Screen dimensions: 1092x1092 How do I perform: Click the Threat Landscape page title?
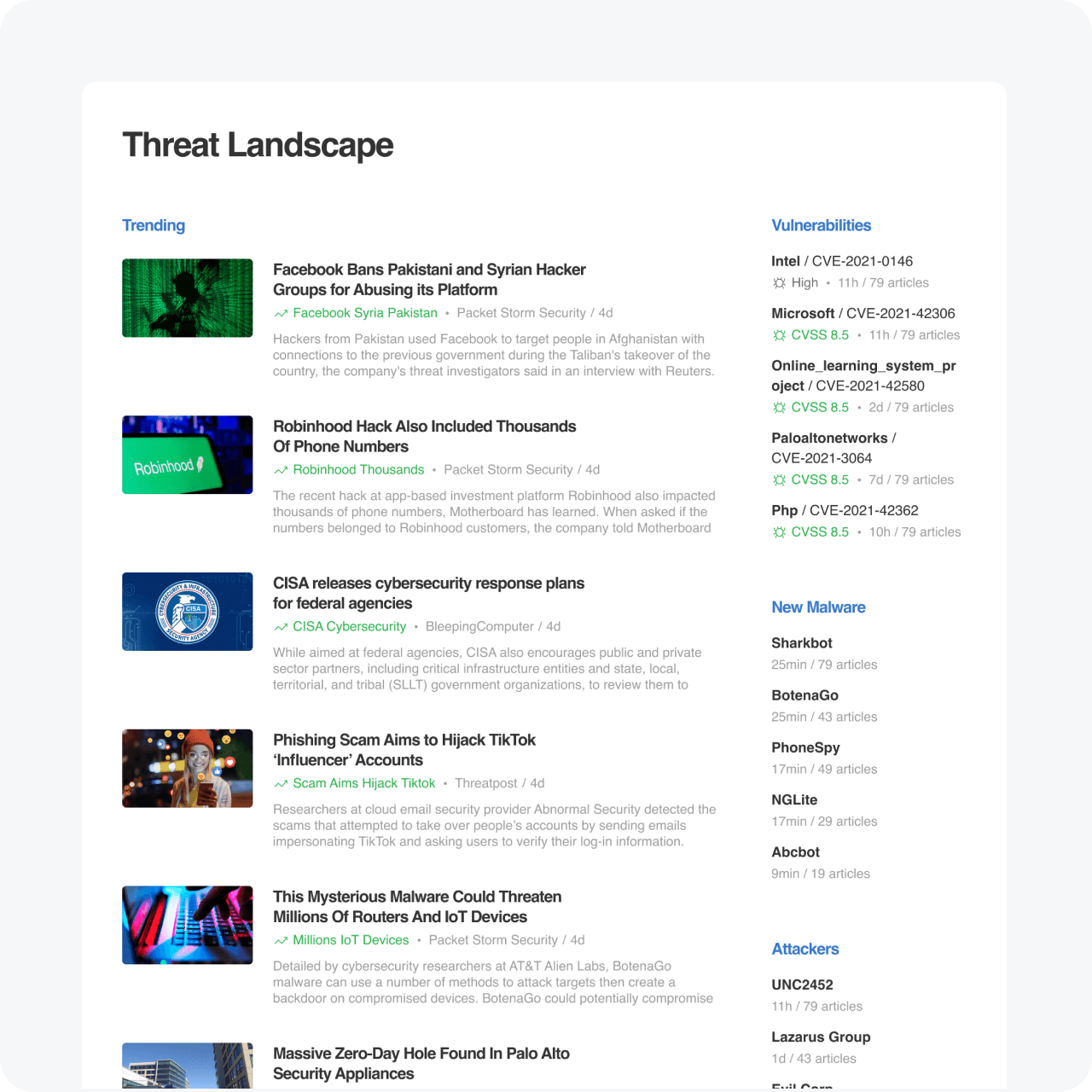click(x=258, y=146)
